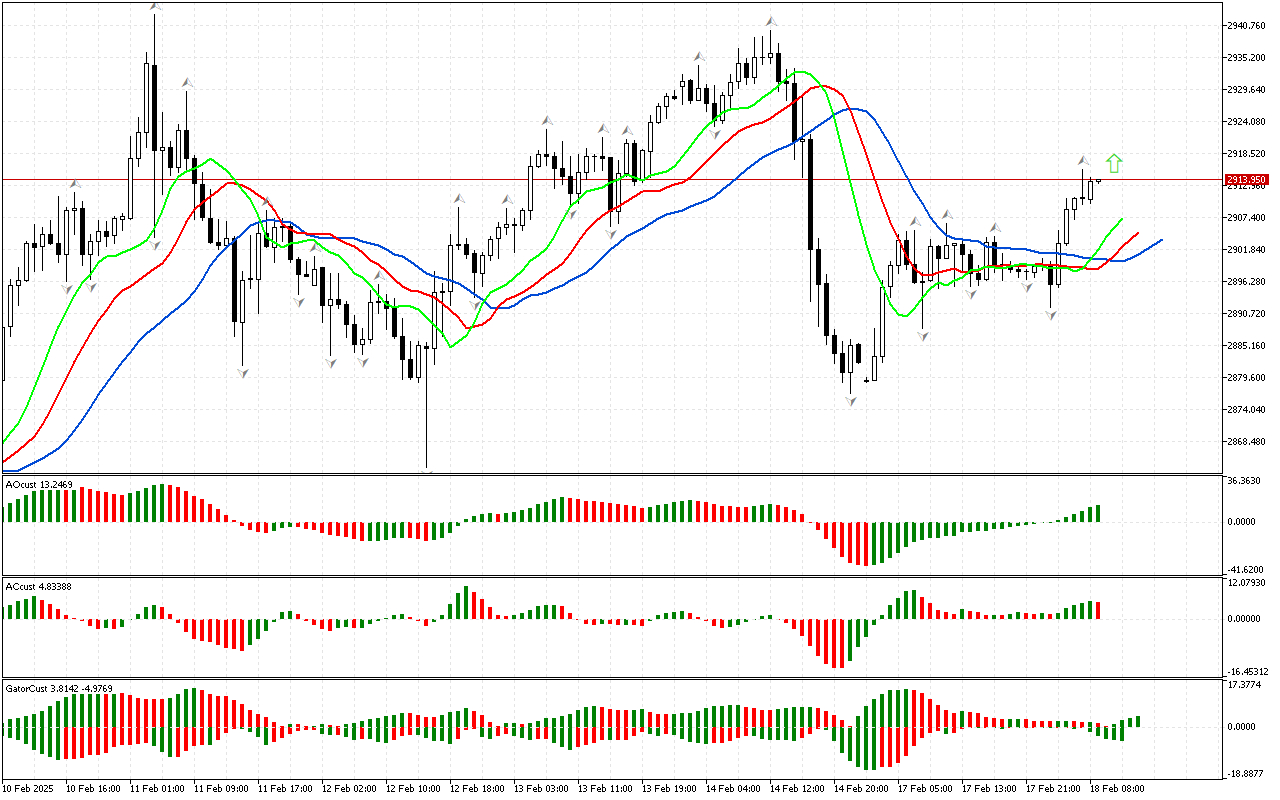Click the 12.0793 scale value in ACcust panel
This screenshot has height=800, width=1280.
[x=1246, y=583]
